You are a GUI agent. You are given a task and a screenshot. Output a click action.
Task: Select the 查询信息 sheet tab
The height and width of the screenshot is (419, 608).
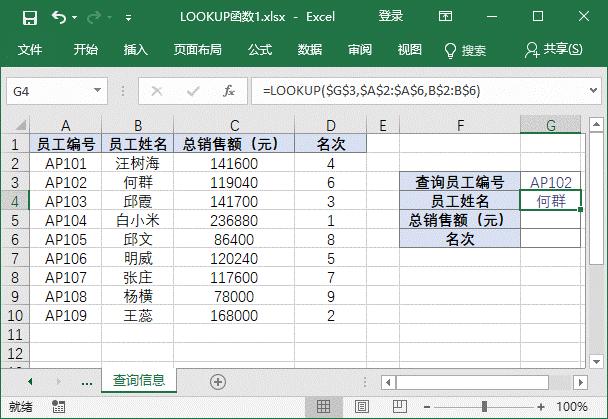(x=139, y=380)
